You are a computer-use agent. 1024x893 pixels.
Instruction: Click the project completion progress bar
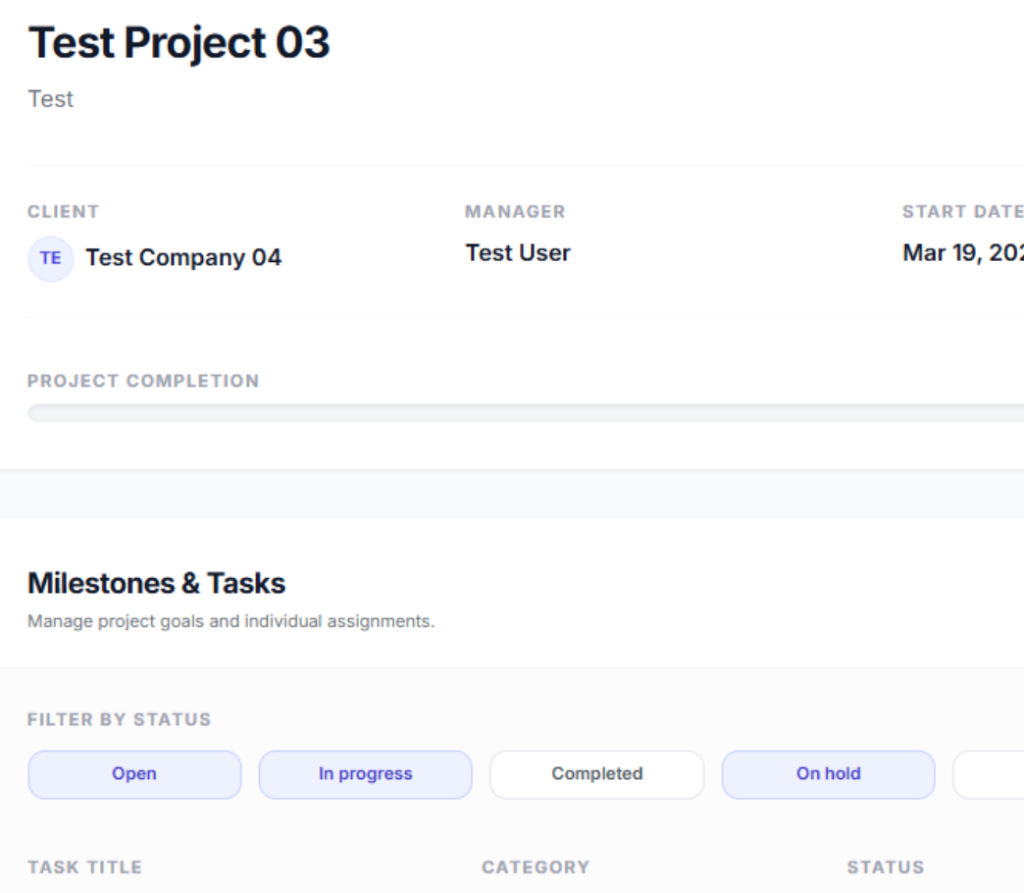[x=525, y=413]
